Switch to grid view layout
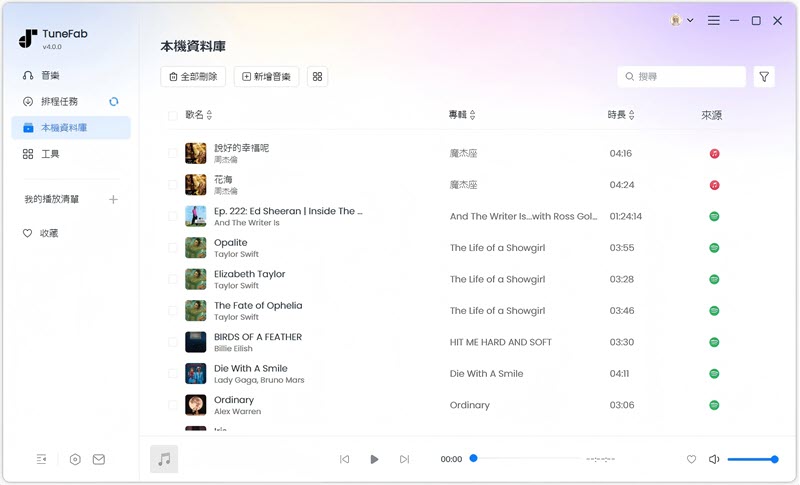 point(317,76)
